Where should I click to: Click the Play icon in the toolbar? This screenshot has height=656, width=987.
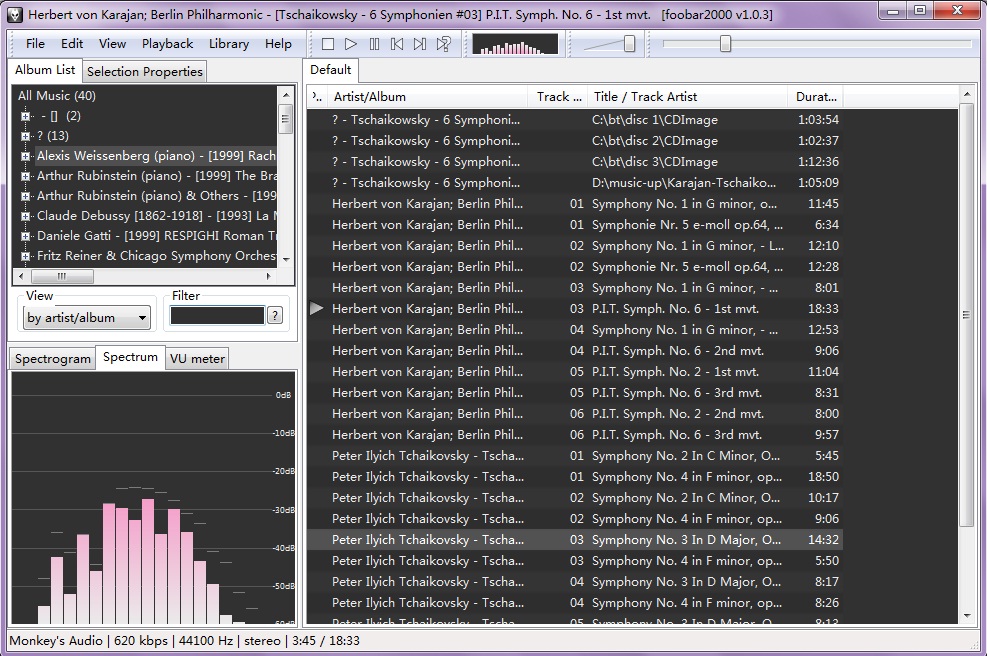[350, 43]
